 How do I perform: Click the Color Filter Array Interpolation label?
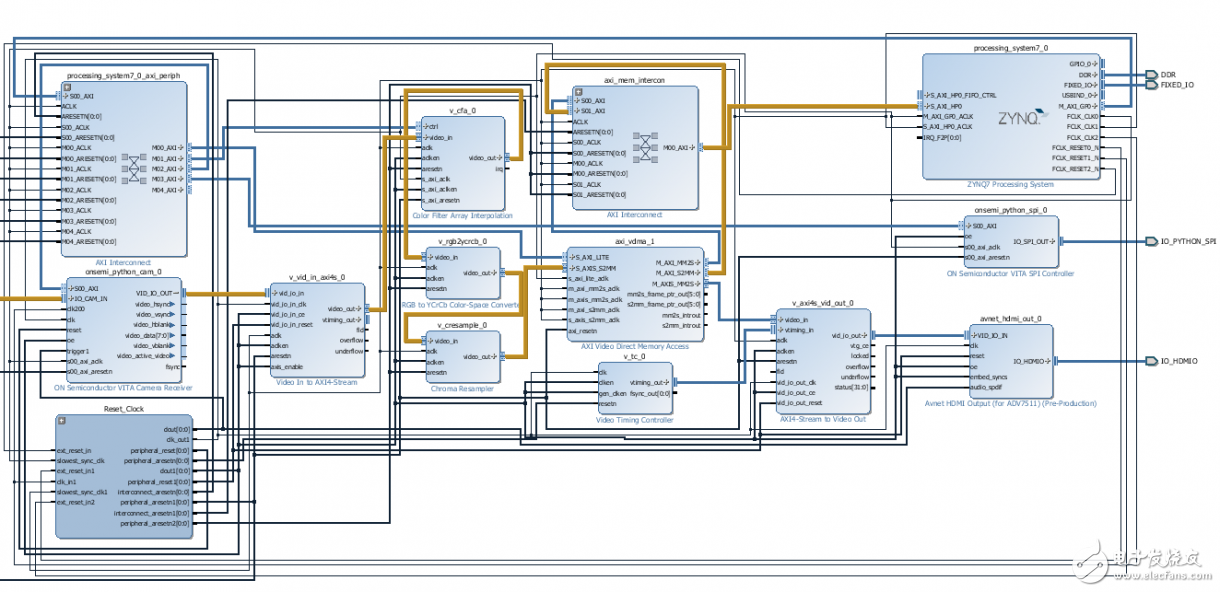[x=462, y=215]
